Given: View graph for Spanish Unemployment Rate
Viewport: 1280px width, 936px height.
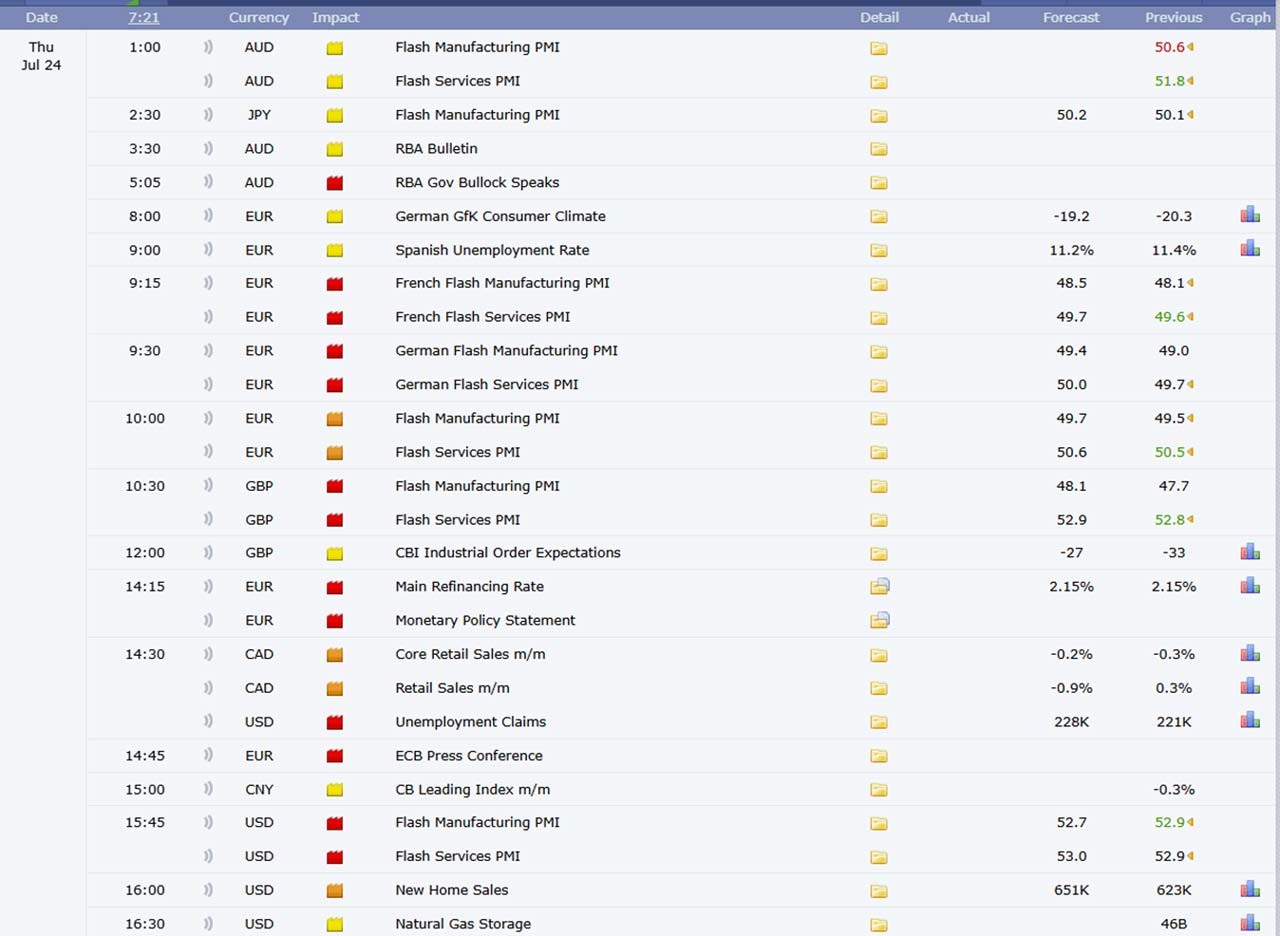Looking at the screenshot, I should pos(1250,249).
